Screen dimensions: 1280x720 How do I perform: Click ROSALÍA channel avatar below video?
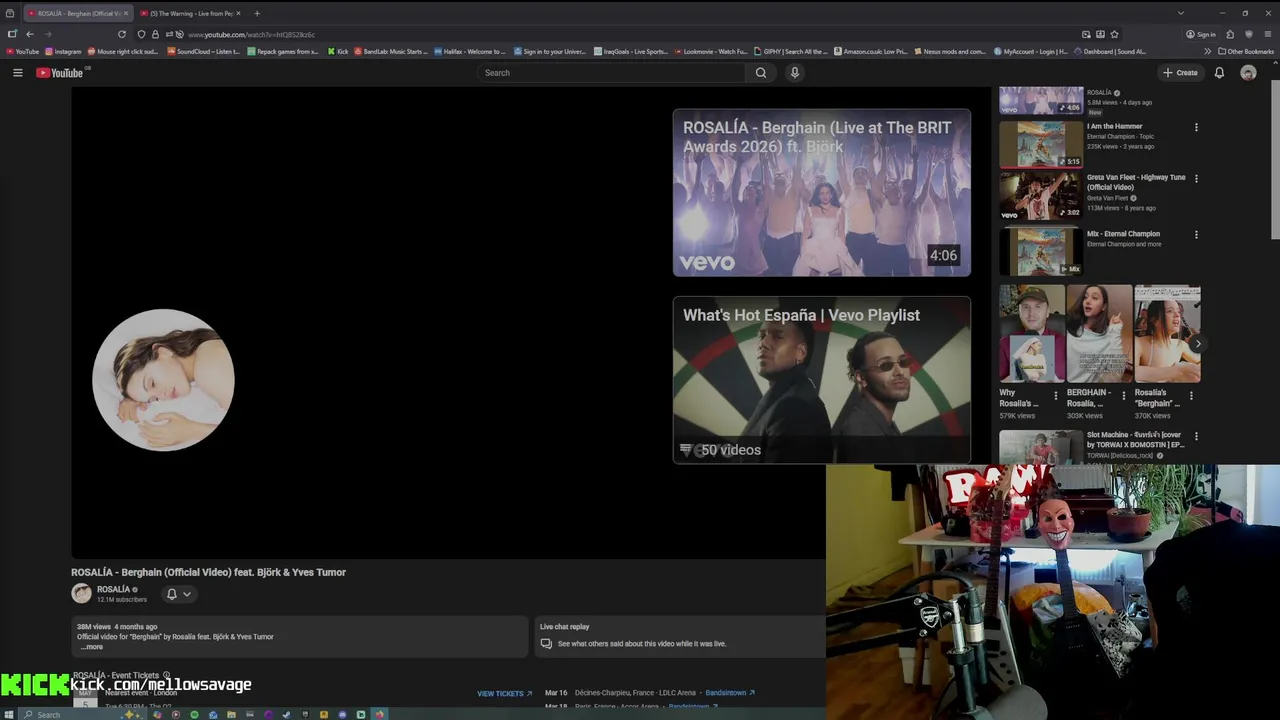(x=81, y=593)
